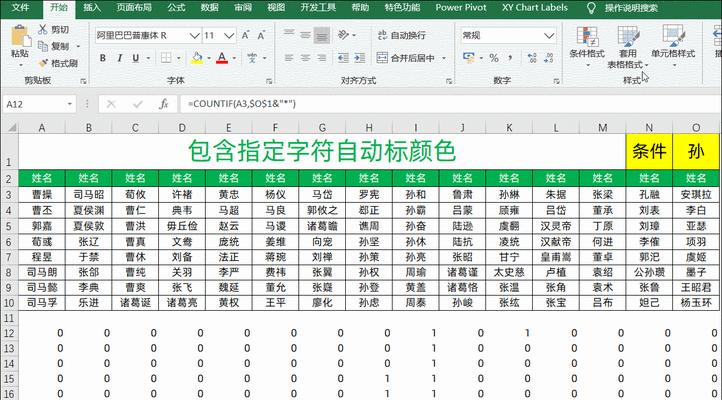Viewport: 722px width, 400px height.
Task: Toggle underline formatting
Action: pos(136,58)
